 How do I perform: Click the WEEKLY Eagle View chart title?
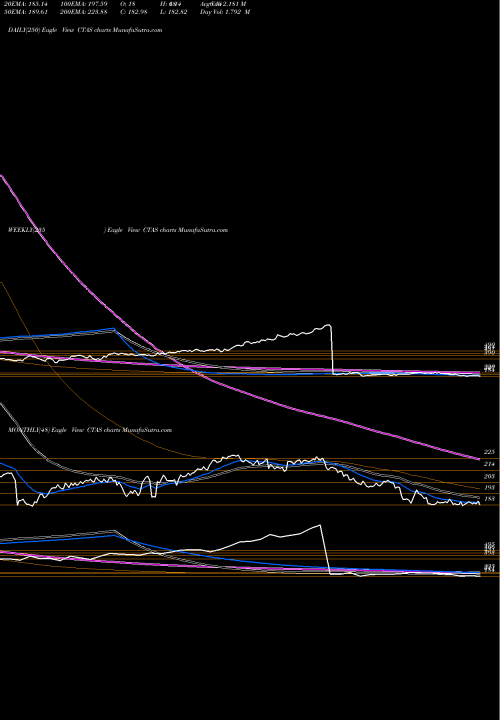pos(118,230)
